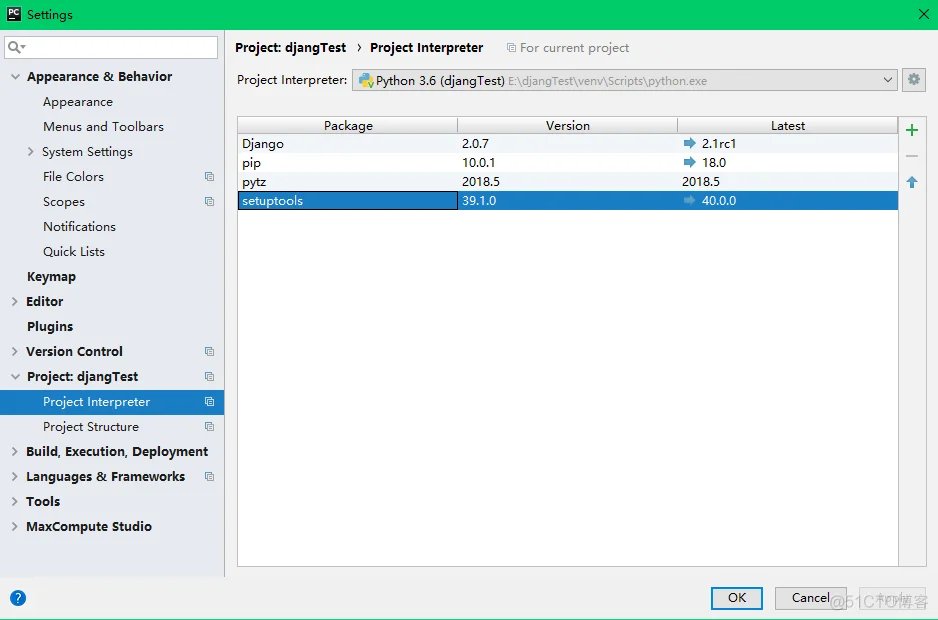938x620 pixels.
Task: Click version 2.0.7 of Django
Action: click(x=475, y=144)
